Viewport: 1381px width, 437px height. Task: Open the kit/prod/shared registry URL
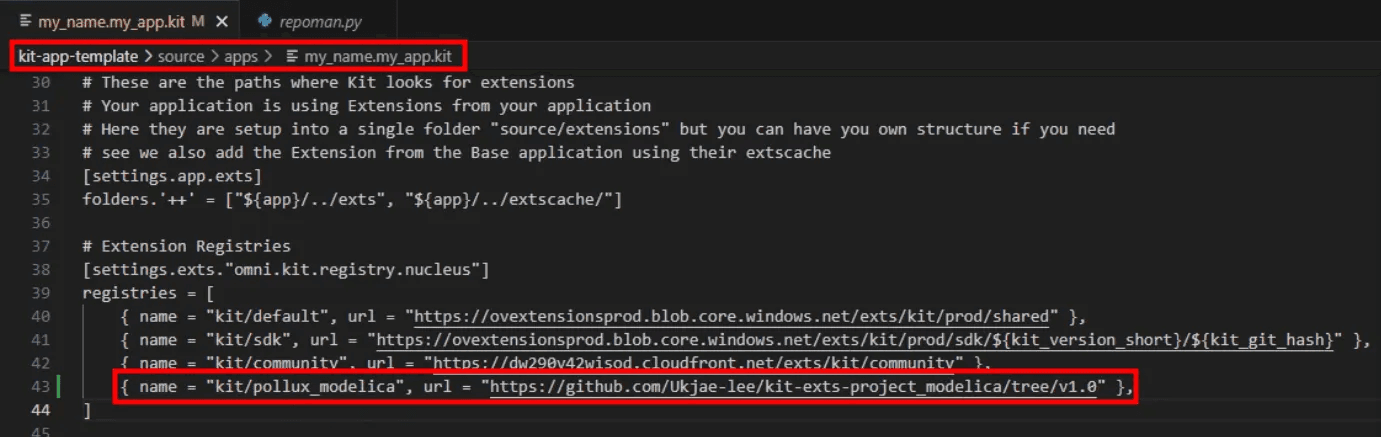736,316
